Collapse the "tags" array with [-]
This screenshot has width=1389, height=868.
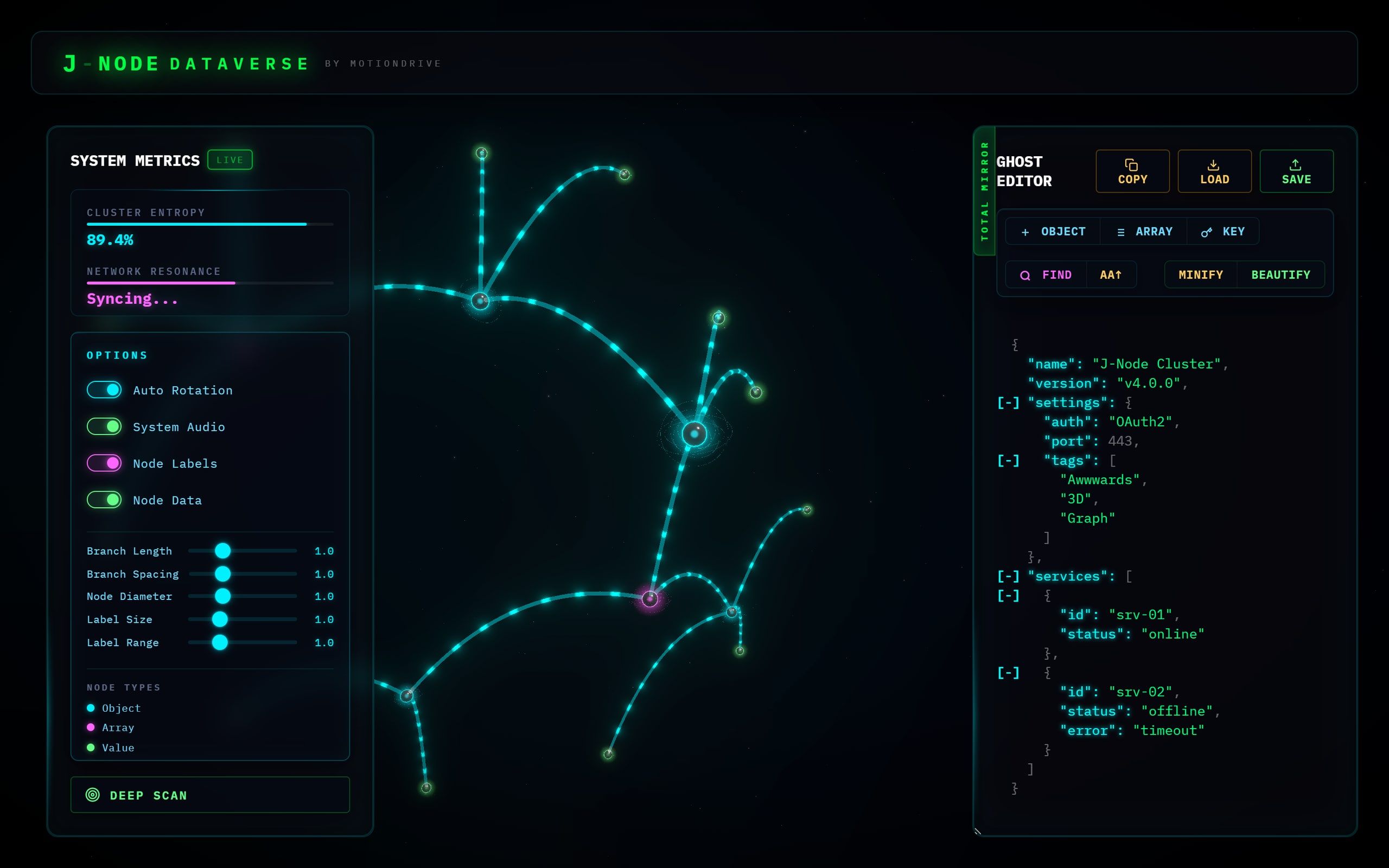1009,461
